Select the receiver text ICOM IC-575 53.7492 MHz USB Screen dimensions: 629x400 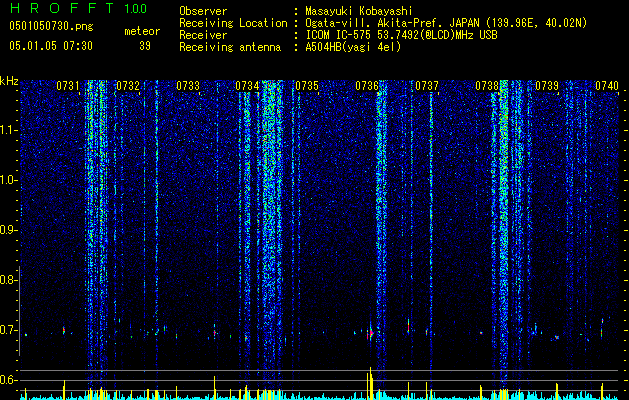pos(402,35)
